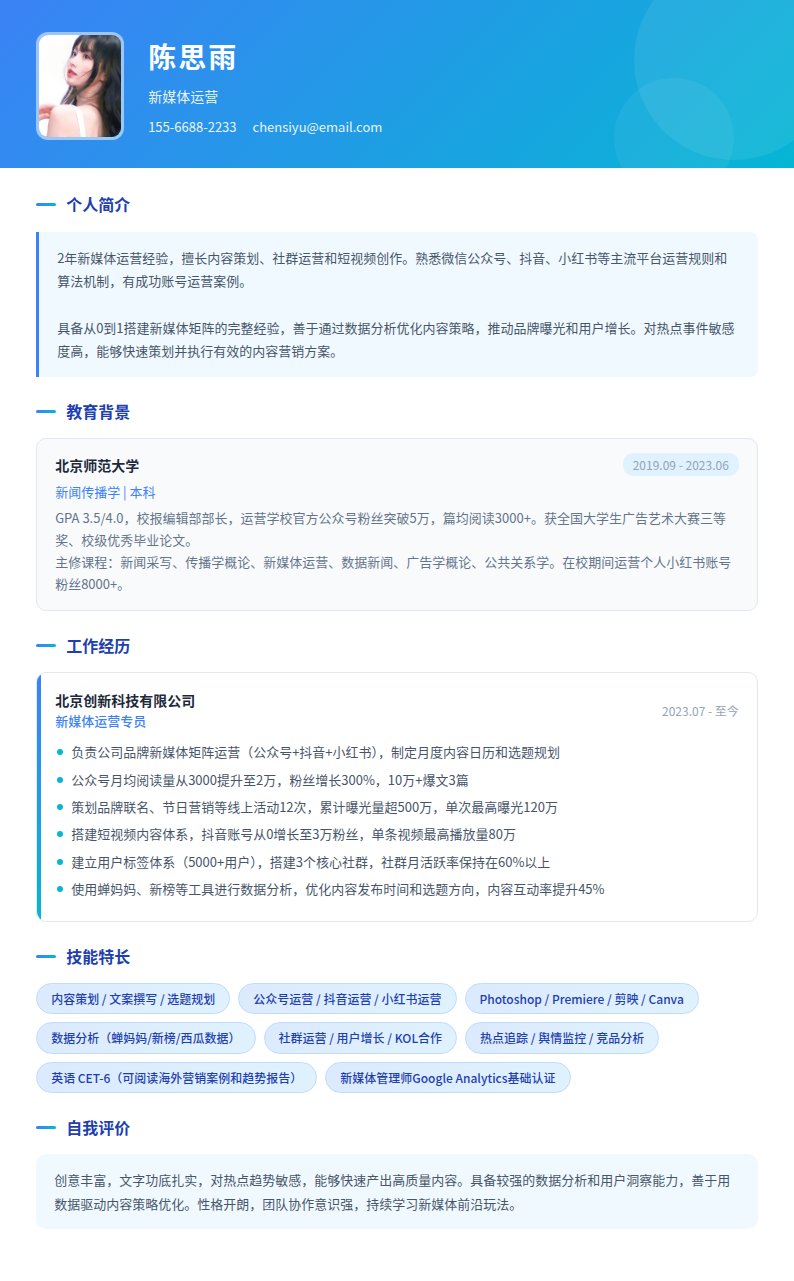The width and height of the screenshot is (794, 1281).
Task: Click the position 新媒体运营专员
Action: [x=101, y=722]
